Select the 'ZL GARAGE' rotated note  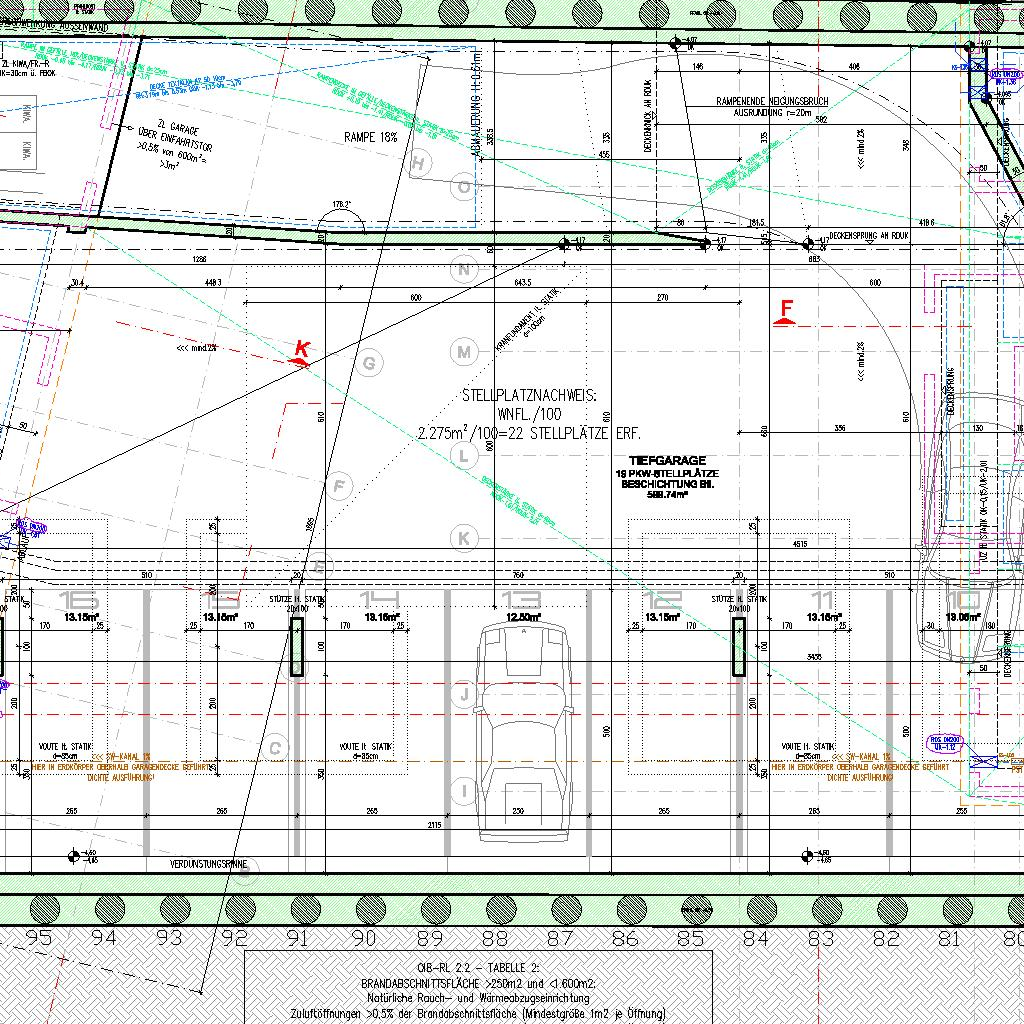pyautogui.click(x=178, y=127)
